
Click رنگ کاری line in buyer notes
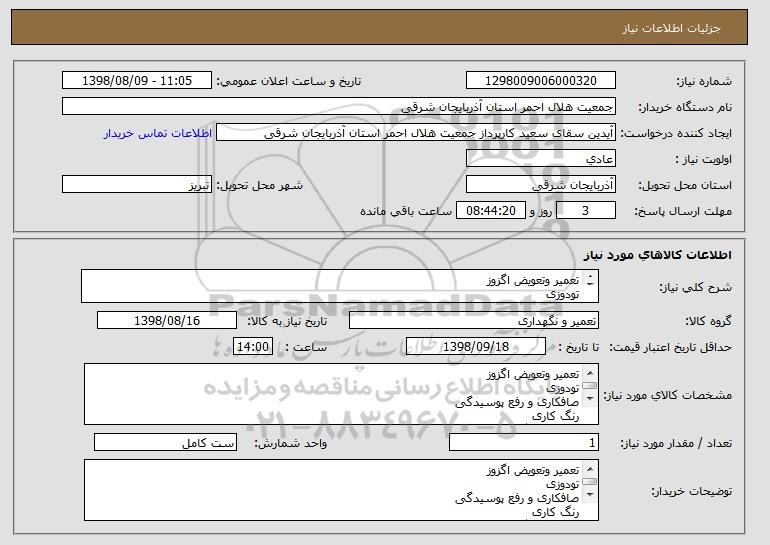[556, 512]
